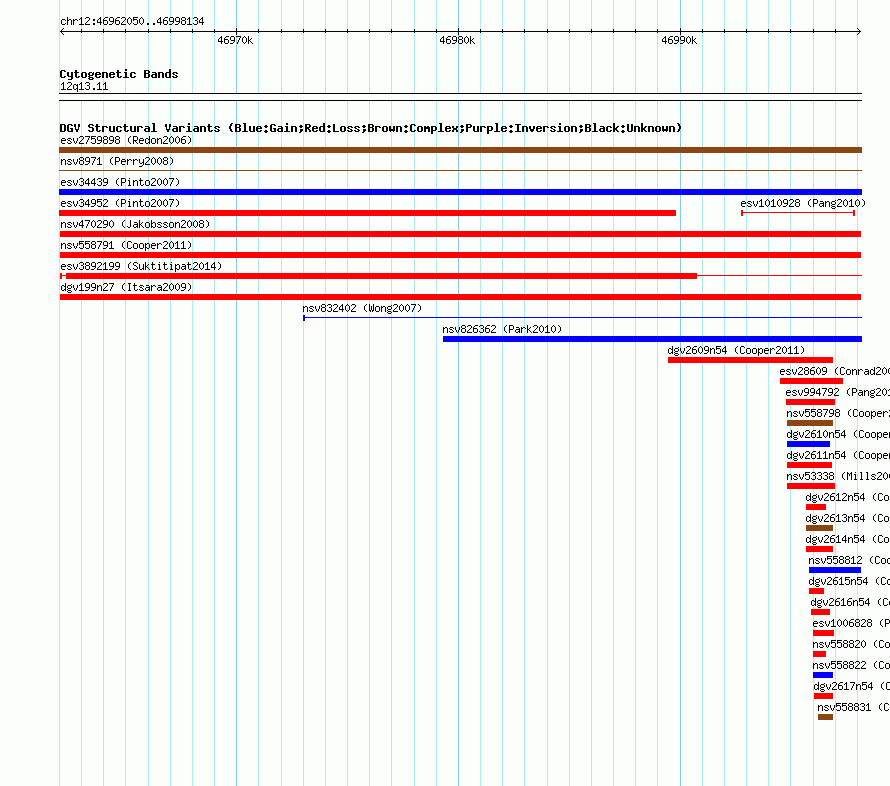Click the red dgv2611n54 loss bar

point(809,465)
